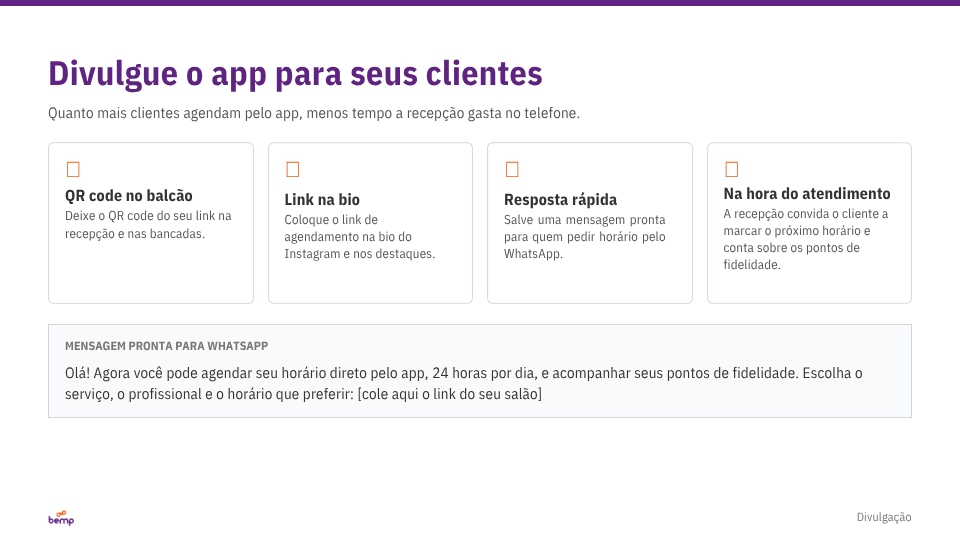Click the bemp logo in the footer
This screenshot has height=540, width=960.
(61, 518)
